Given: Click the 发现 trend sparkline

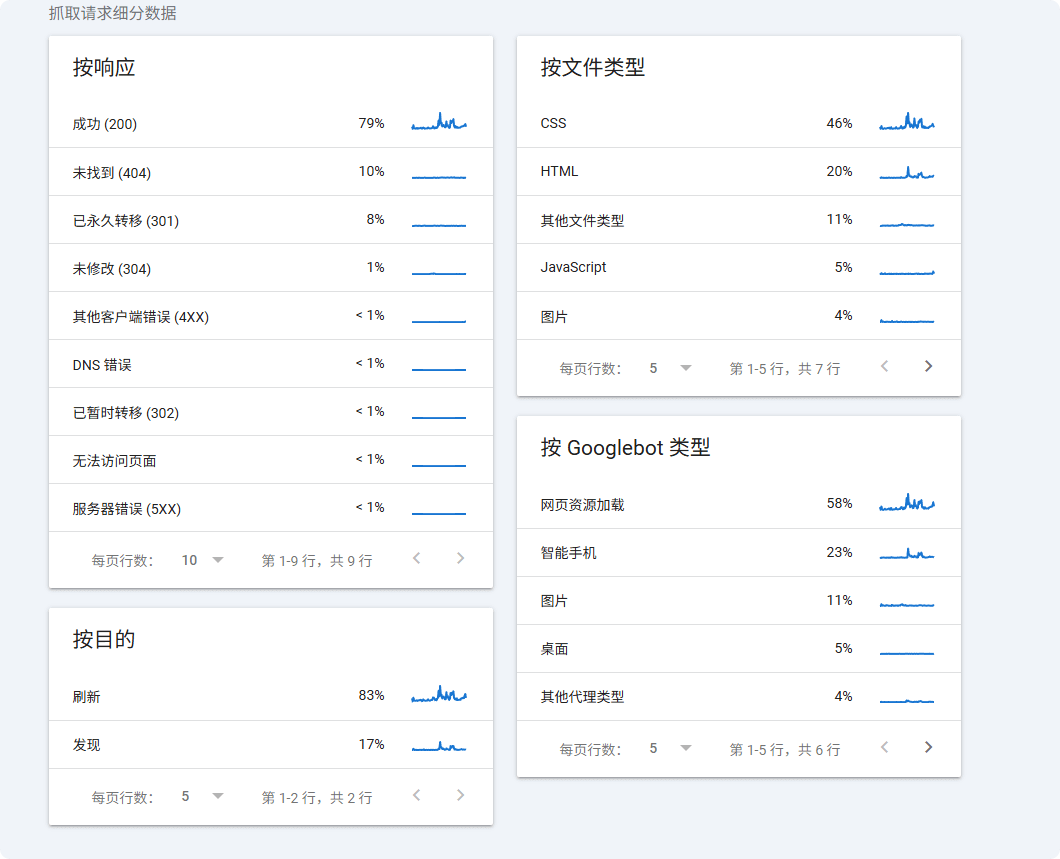Looking at the screenshot, I should 439,745.
